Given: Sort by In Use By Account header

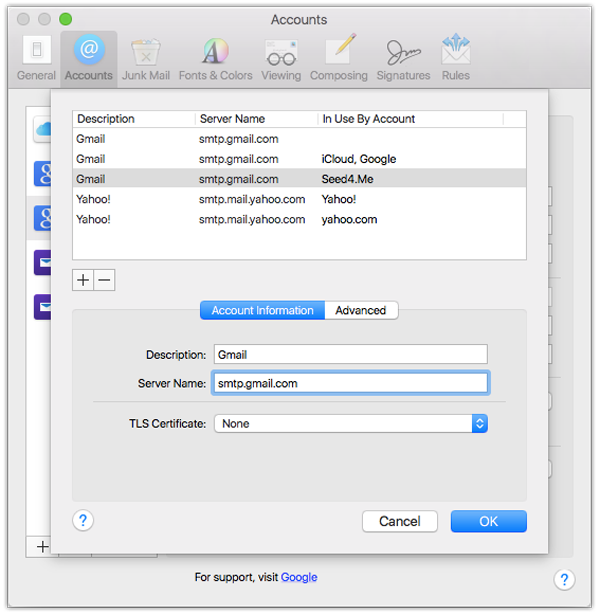Looking at the screenshot, I should [x=411, y=119].
